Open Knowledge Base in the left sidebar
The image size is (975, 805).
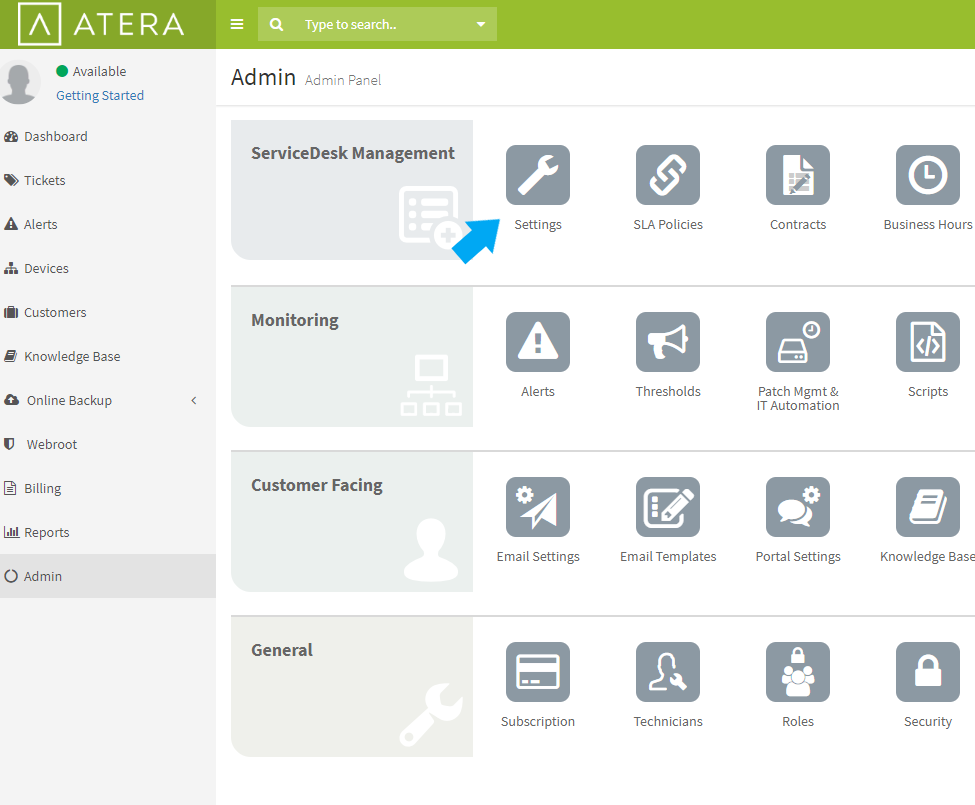click(x=108, y=356)
